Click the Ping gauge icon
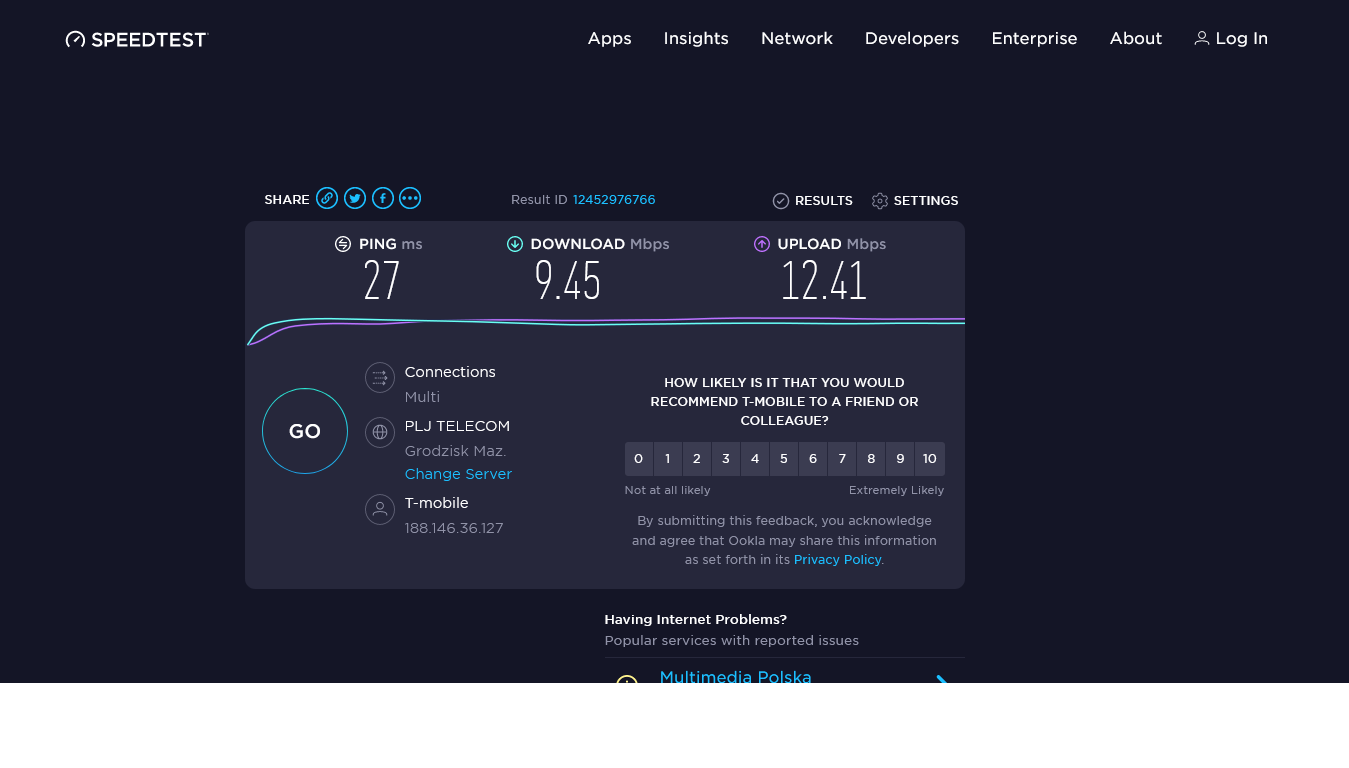Screen dimensions: 1349x768 (343, 243)
